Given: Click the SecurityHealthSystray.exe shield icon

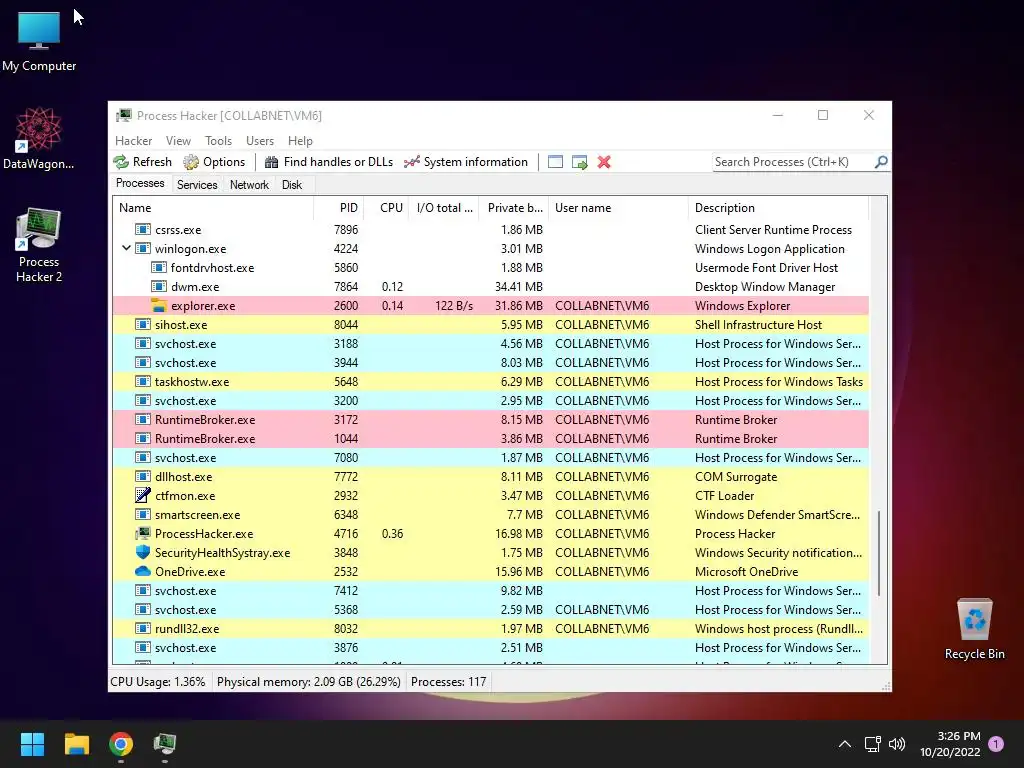Looking at the screenshot, I should click(x=143, y=552).
